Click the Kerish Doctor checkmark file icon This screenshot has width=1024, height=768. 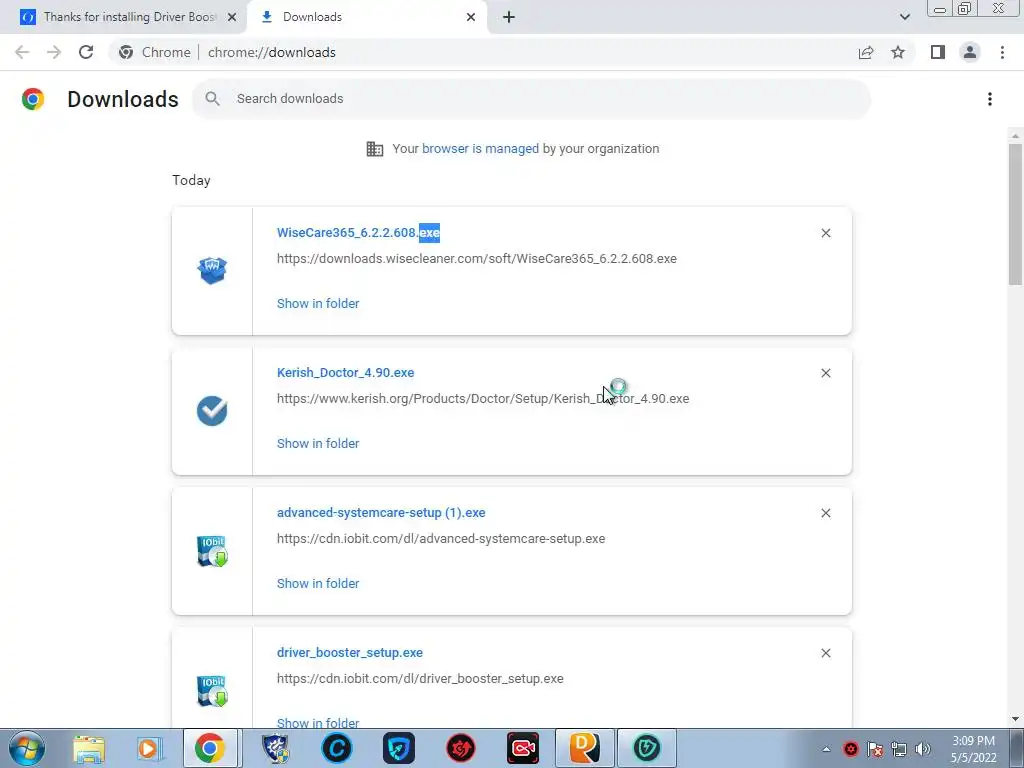click(212, 411)
